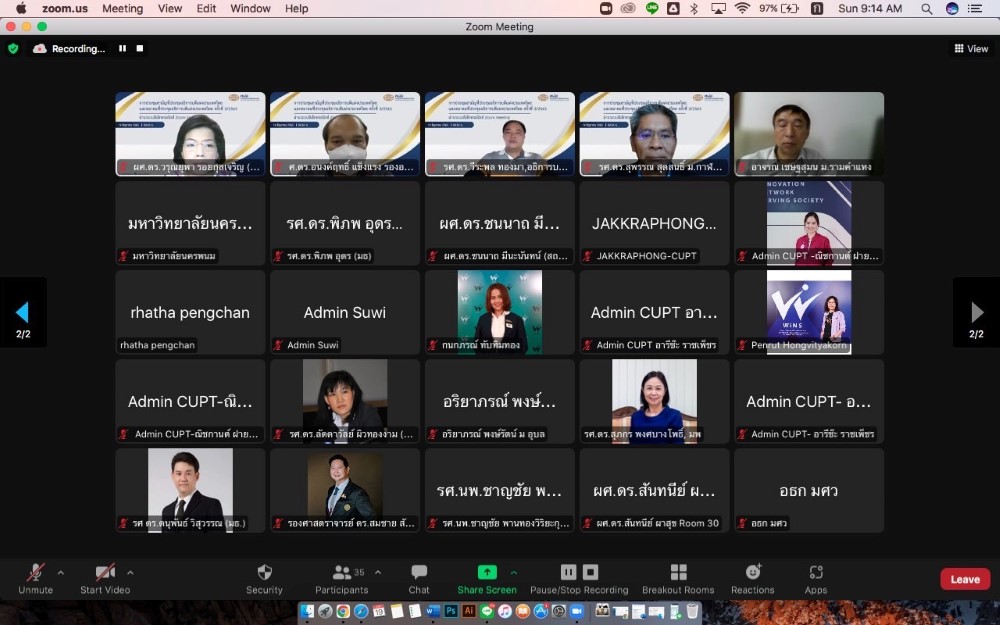Viewport: 1000px width, 625px height.
Task: Open the View layout button
Action: [x=971, y=48]
